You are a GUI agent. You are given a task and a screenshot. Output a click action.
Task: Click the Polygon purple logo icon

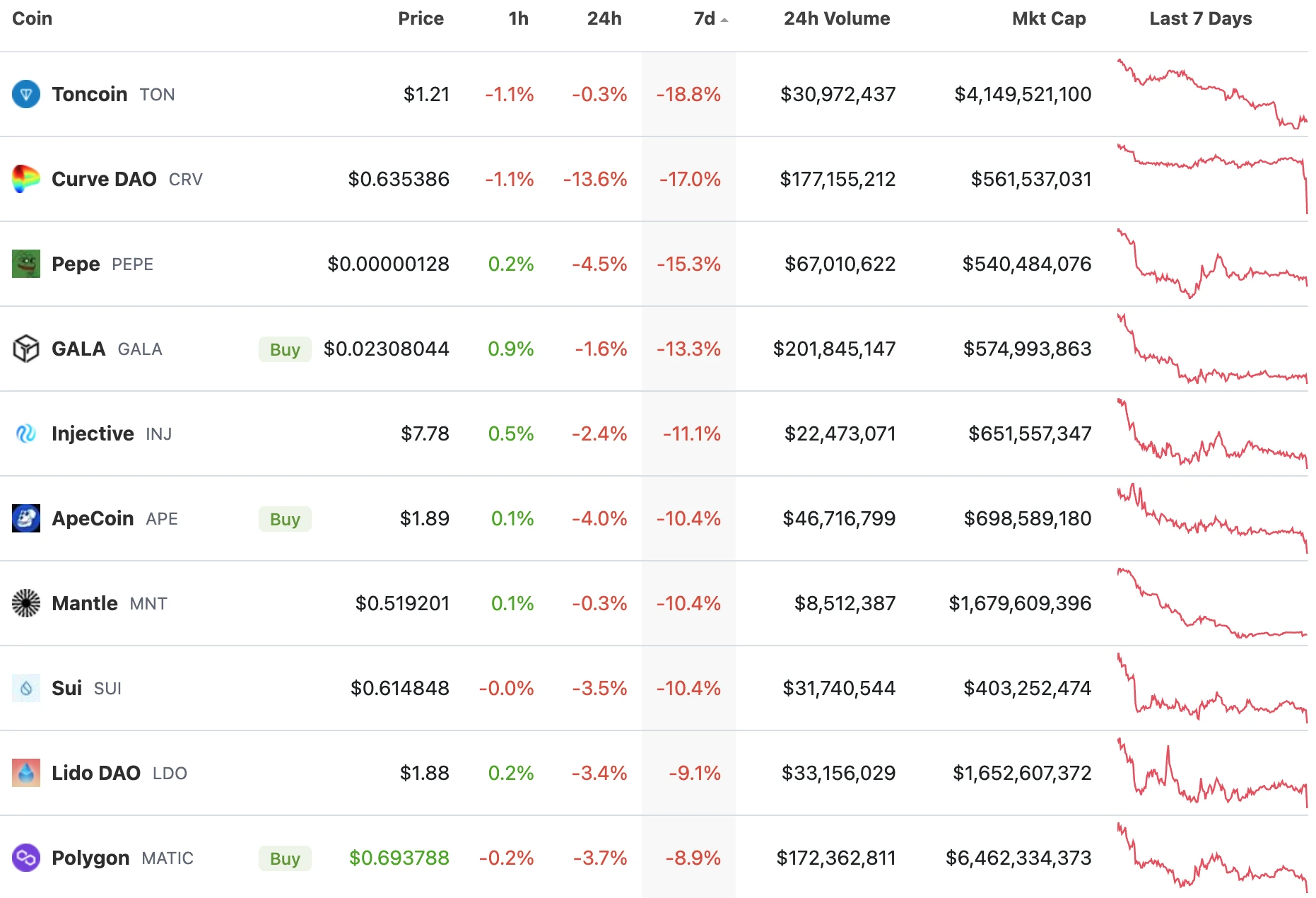point(26,858)
